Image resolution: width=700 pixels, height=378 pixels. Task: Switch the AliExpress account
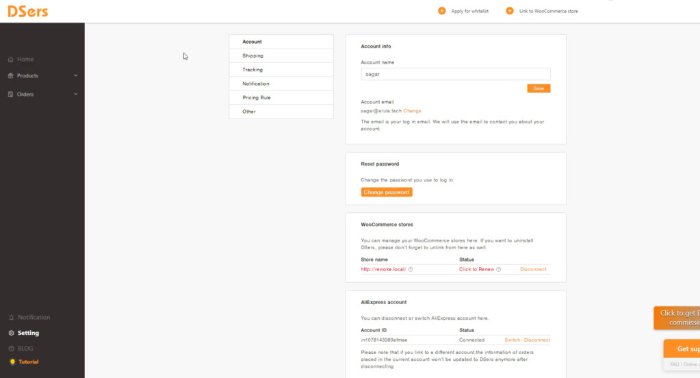[x=512, y=340]
